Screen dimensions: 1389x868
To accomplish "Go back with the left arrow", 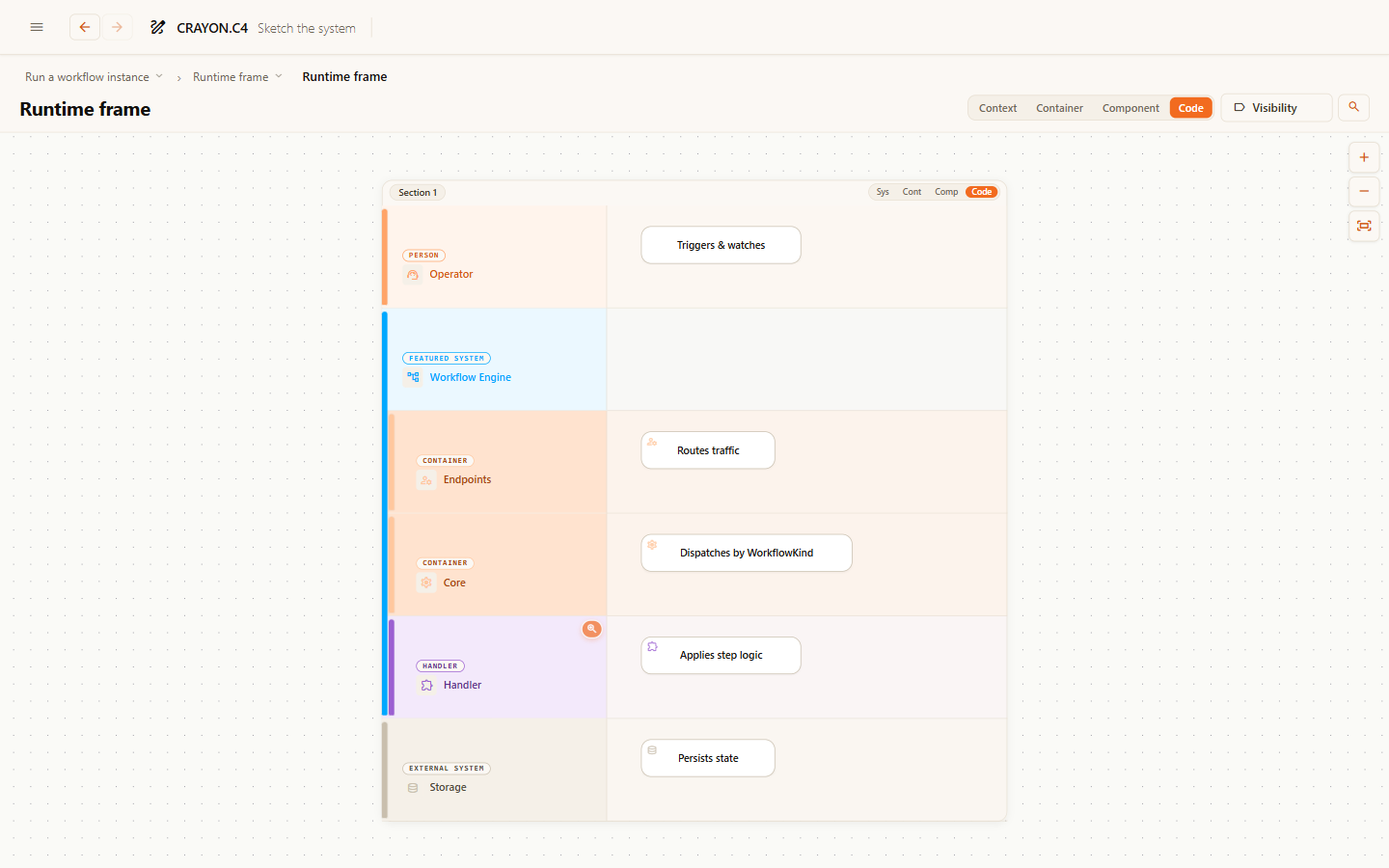I will click(x=85, y=27).
